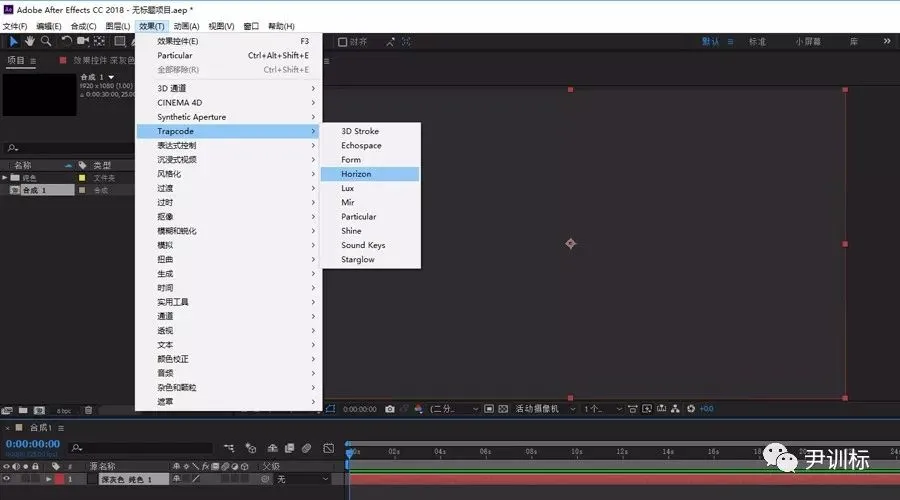Select the Selection arrow tool

click(13, 41)
